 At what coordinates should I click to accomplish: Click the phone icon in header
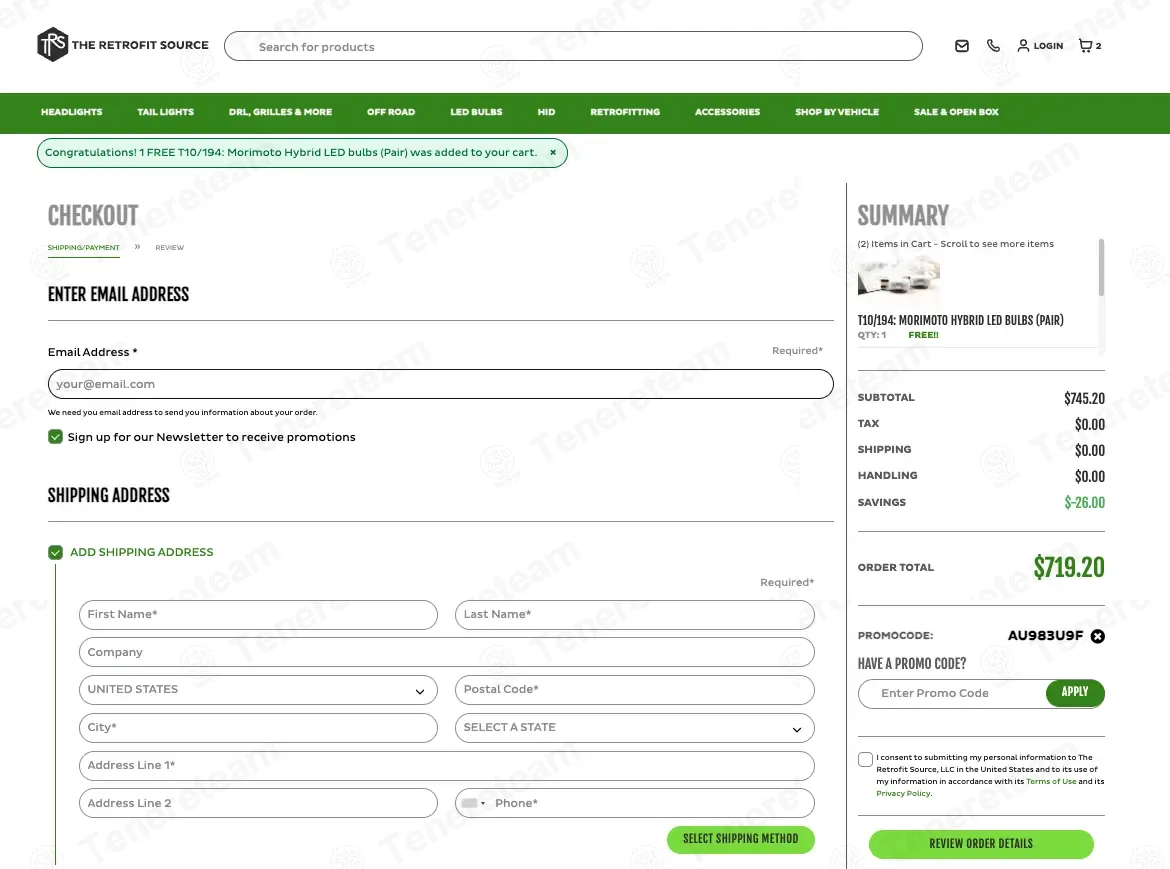pos(993,46)
